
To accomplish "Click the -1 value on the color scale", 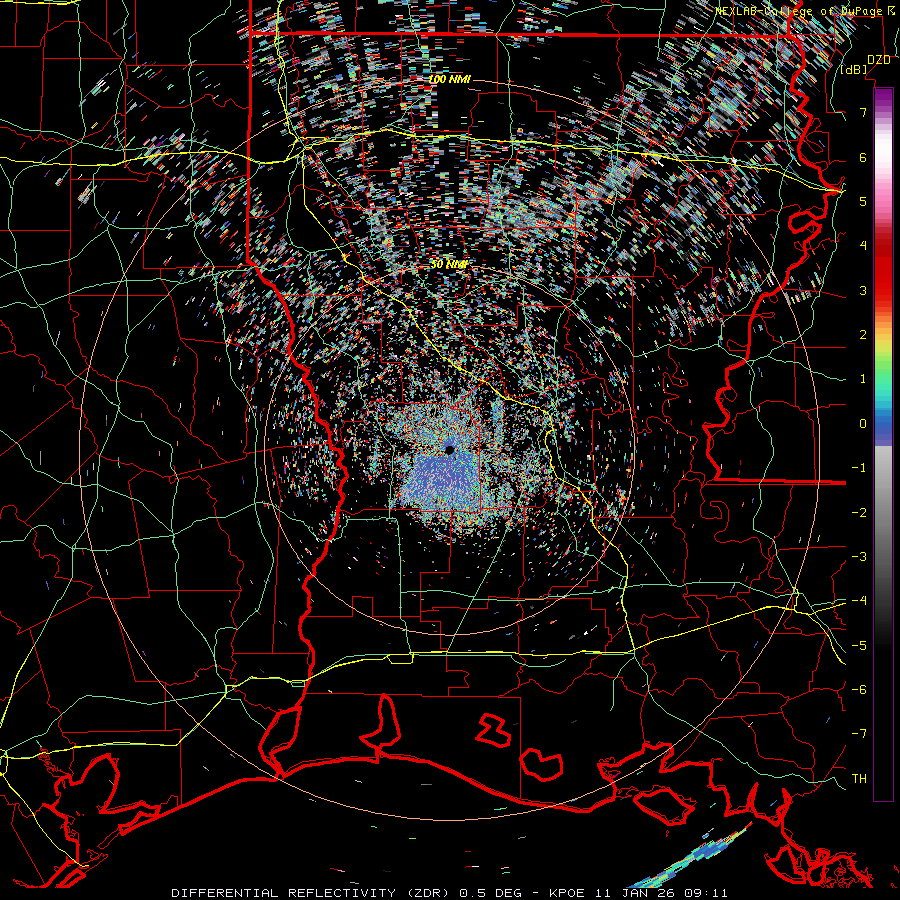I will pos(859,468).
